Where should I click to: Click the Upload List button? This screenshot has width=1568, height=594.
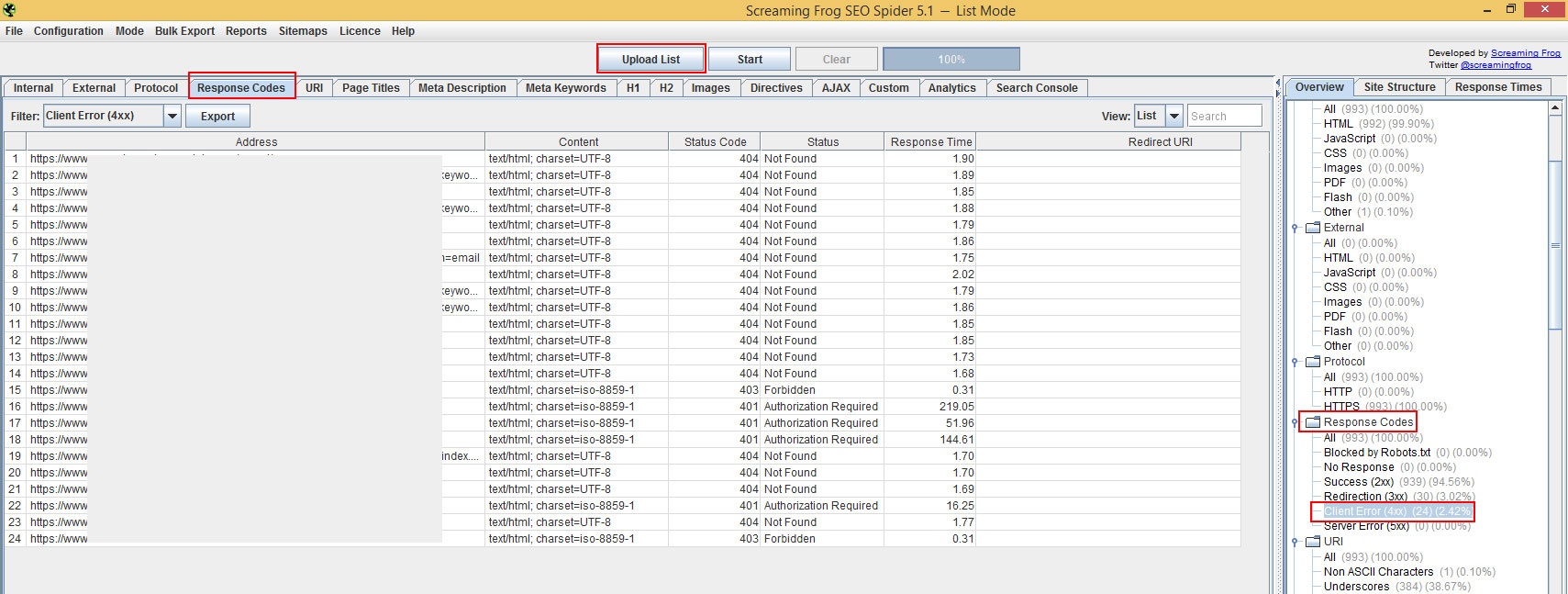(x=651, y=60)
